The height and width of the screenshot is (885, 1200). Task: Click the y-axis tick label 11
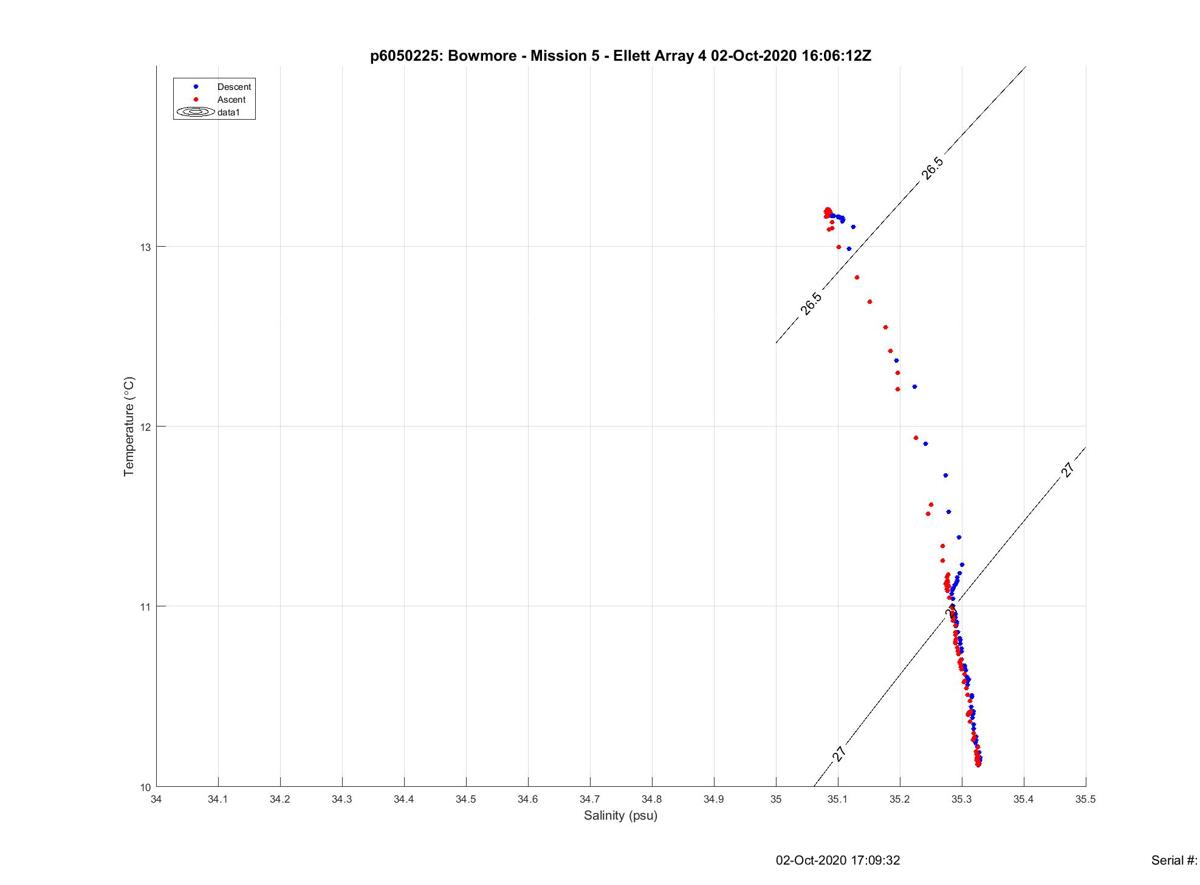pos(145,607)
